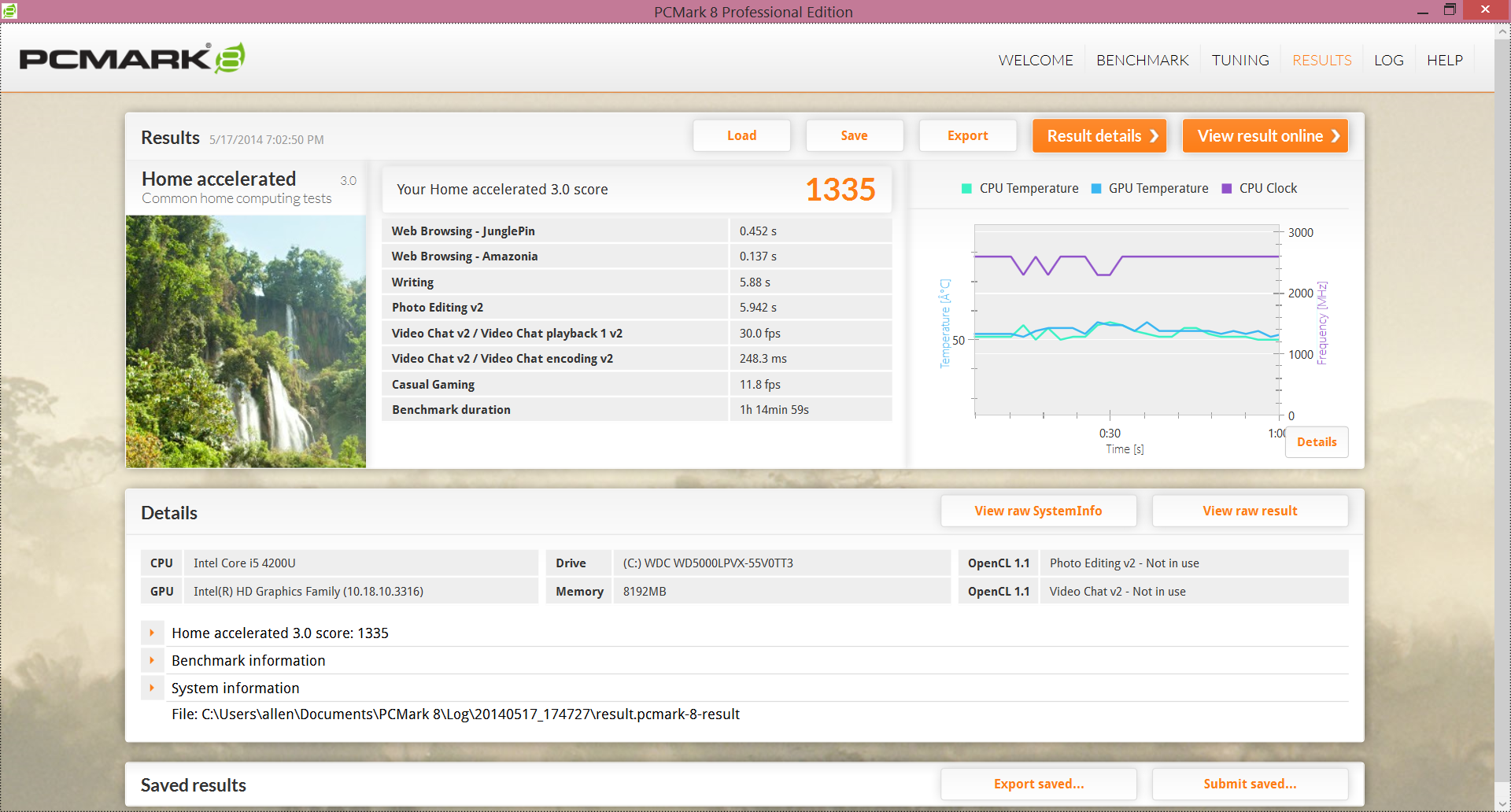The image size is (1511, 812).
Task: Select Casual Gaming row
Action: pos(637,384)
